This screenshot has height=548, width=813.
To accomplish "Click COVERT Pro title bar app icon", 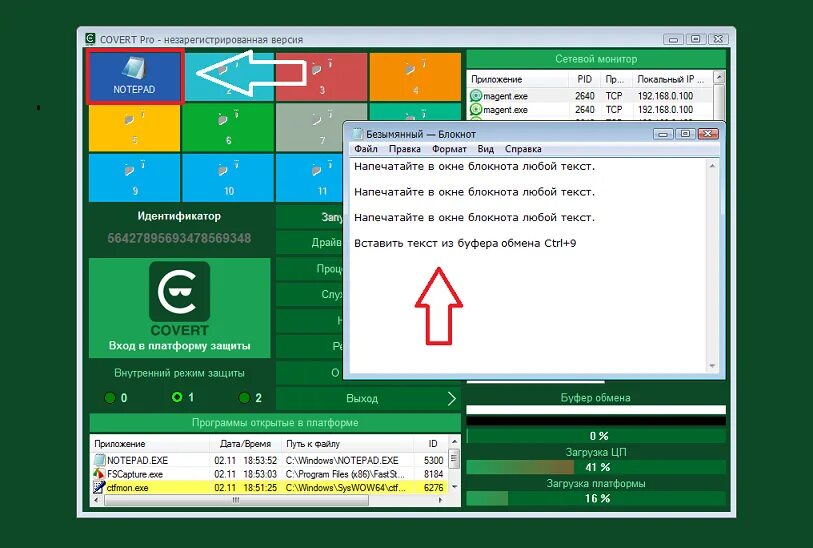I will pos(90,39).
